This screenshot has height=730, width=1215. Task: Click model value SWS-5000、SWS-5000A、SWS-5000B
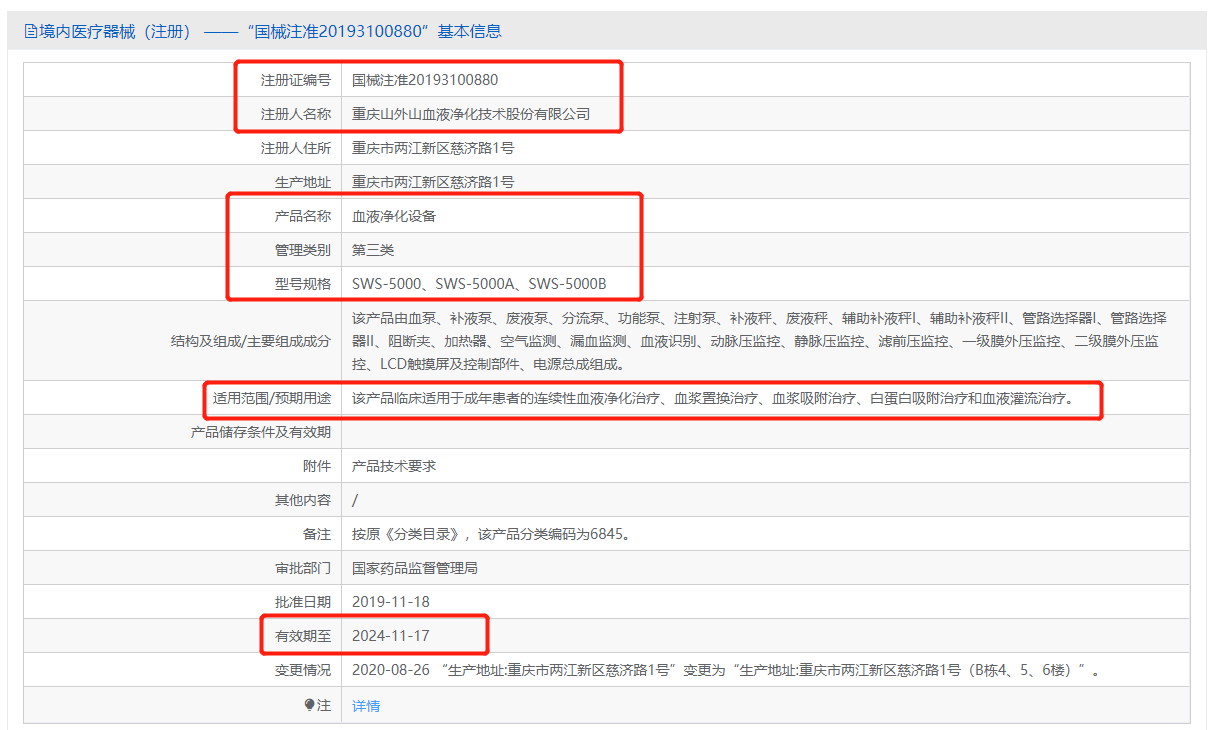(x=479, y=284)
